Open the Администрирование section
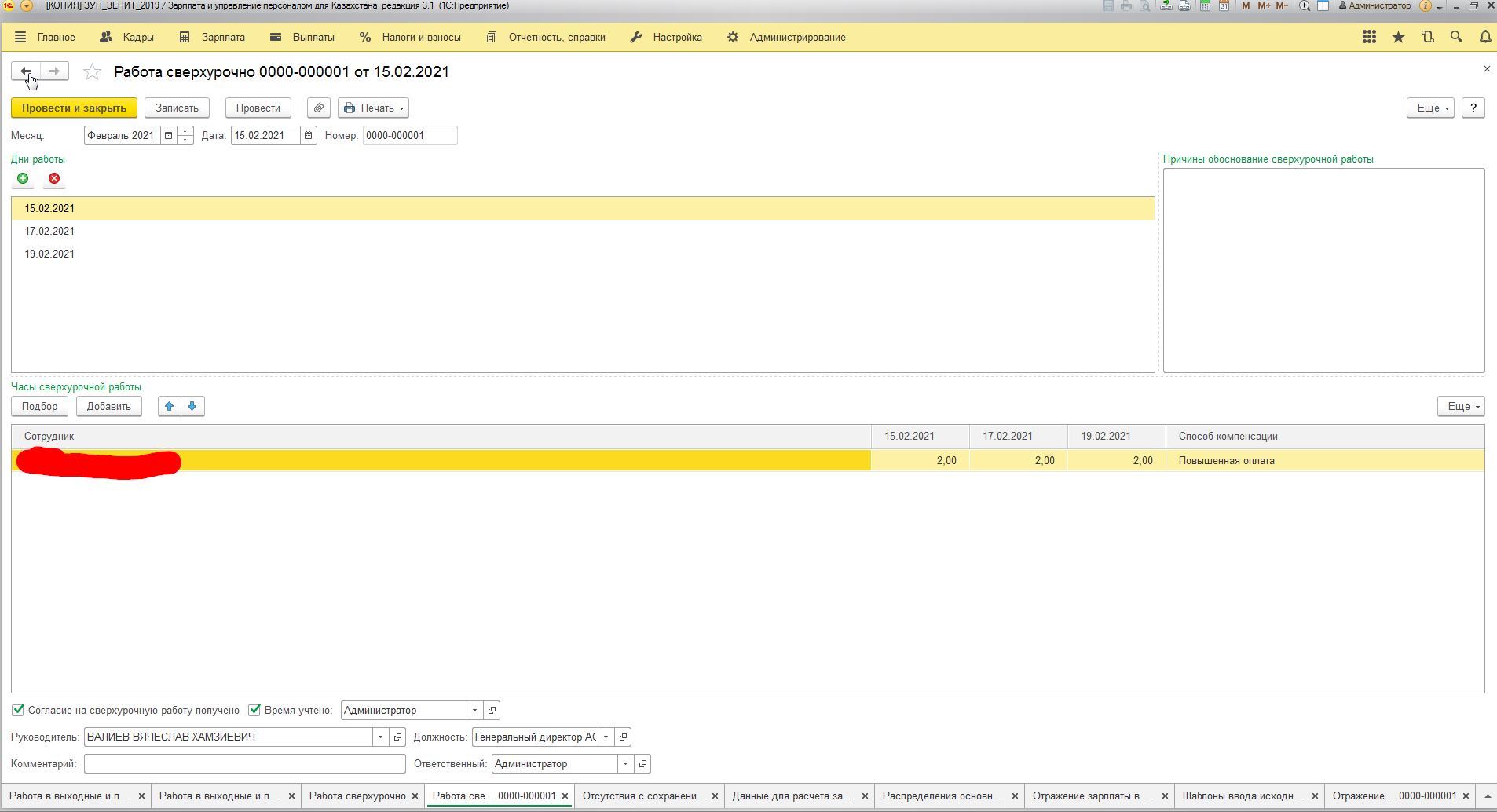This screenshot has width=1497, height=812. point(786,37)
